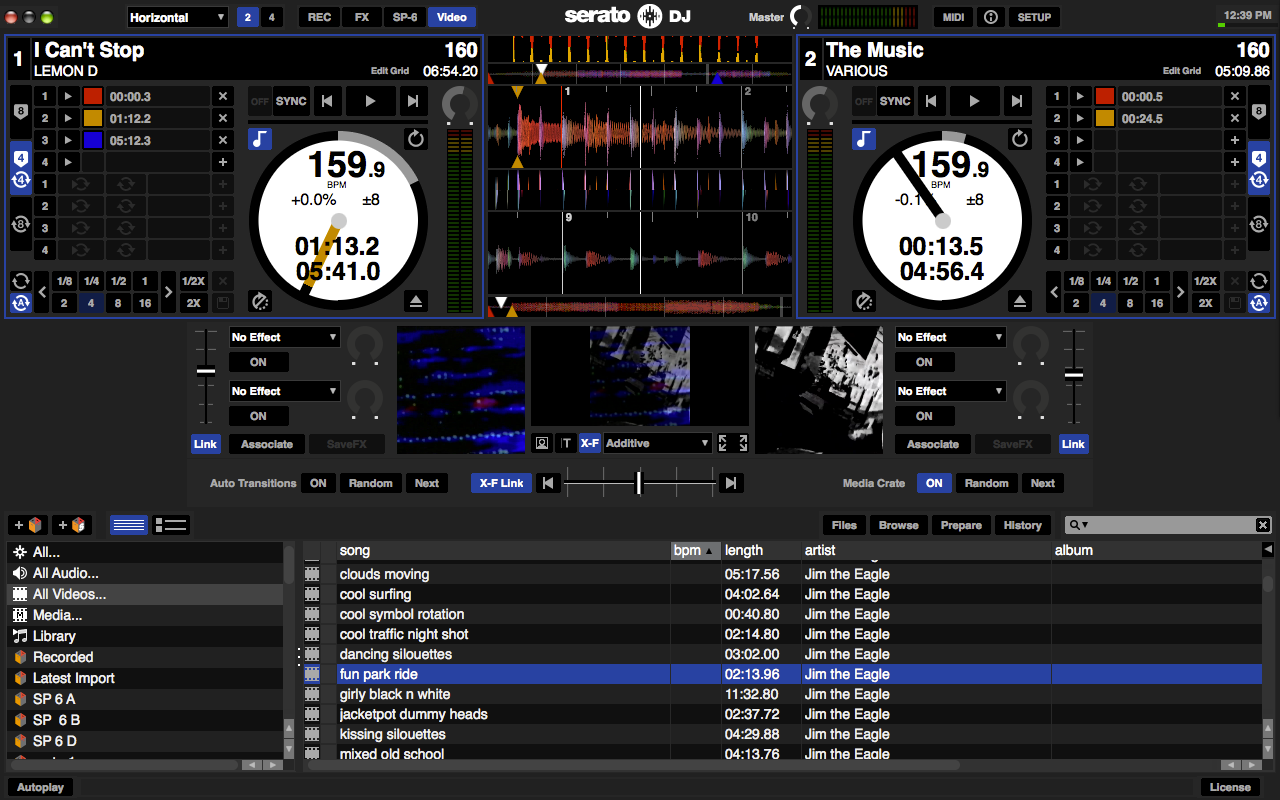Viewport: 1280px width, 800px height.
Task: Open search field options dropdown
Action: pos(1079,525)
